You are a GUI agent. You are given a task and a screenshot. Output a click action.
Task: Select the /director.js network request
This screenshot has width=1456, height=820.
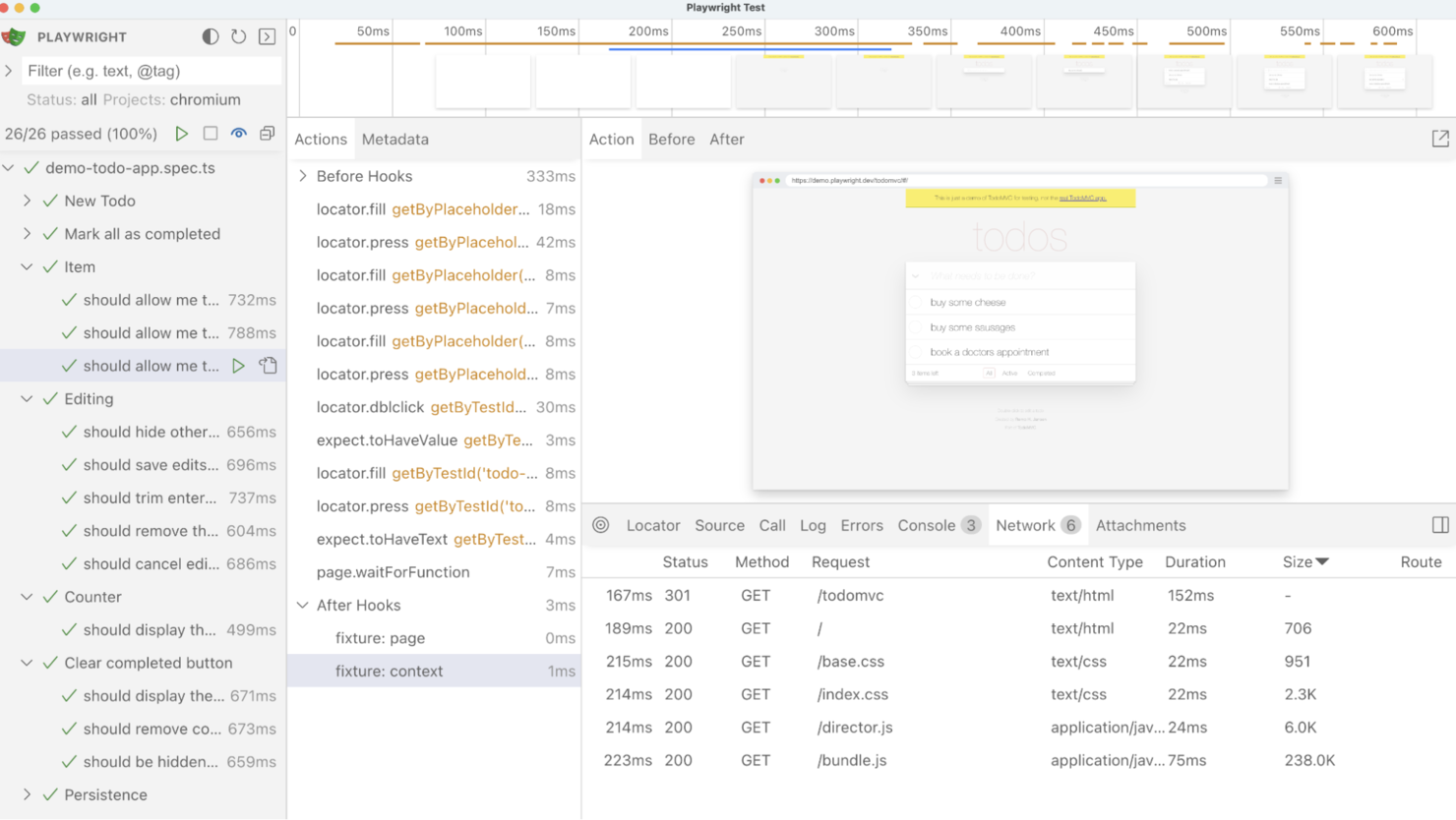click(1018, 727)
